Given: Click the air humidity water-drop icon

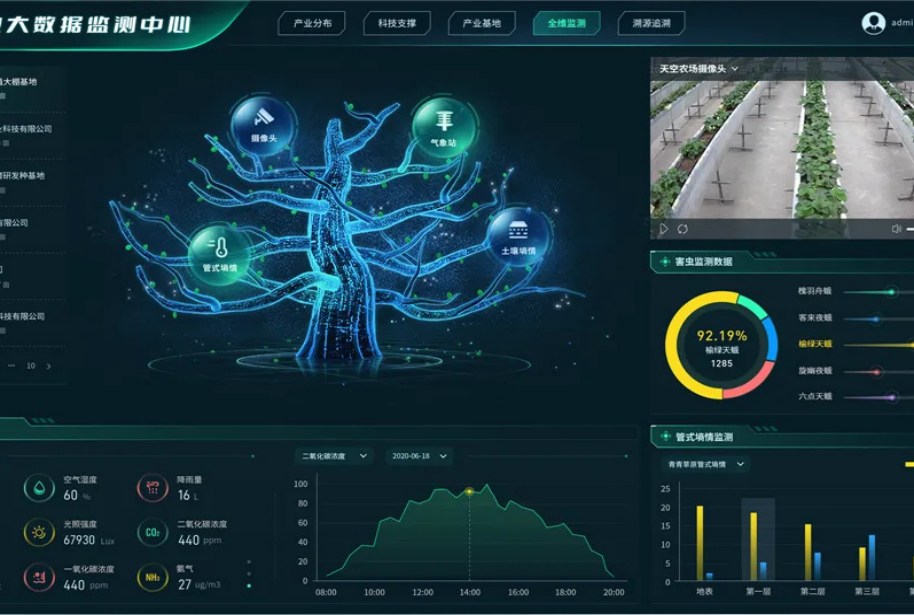Looking at the screenshot, I should coord(39,487).
